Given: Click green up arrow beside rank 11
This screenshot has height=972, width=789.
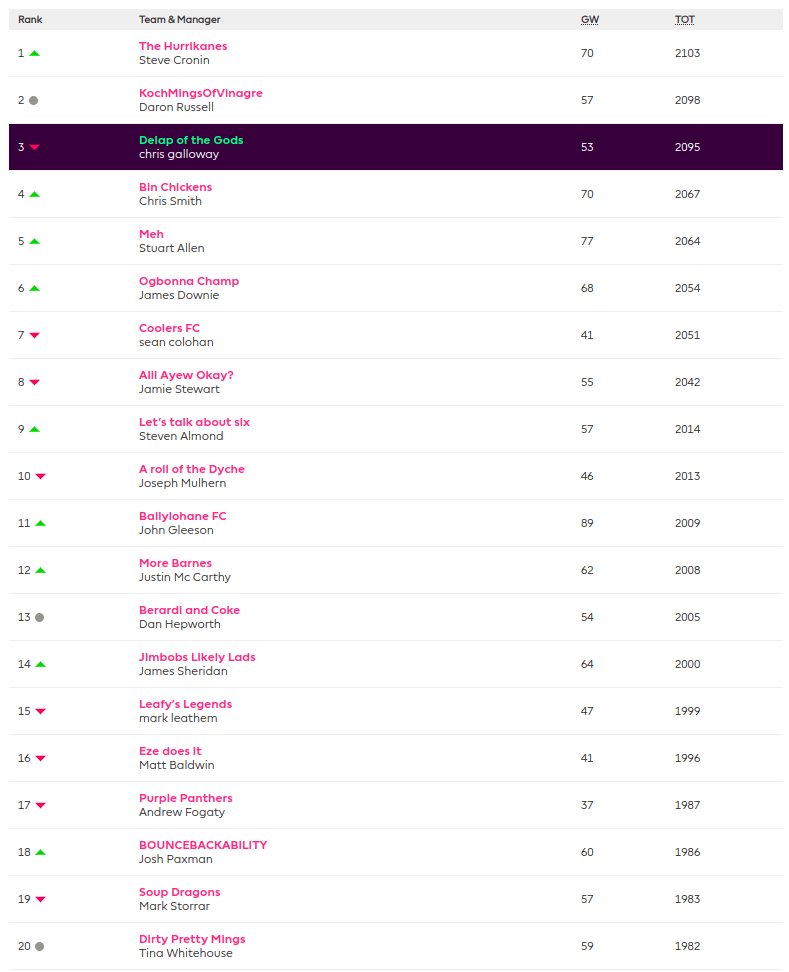Looking at the screenshot, I should tap(40, 523).
